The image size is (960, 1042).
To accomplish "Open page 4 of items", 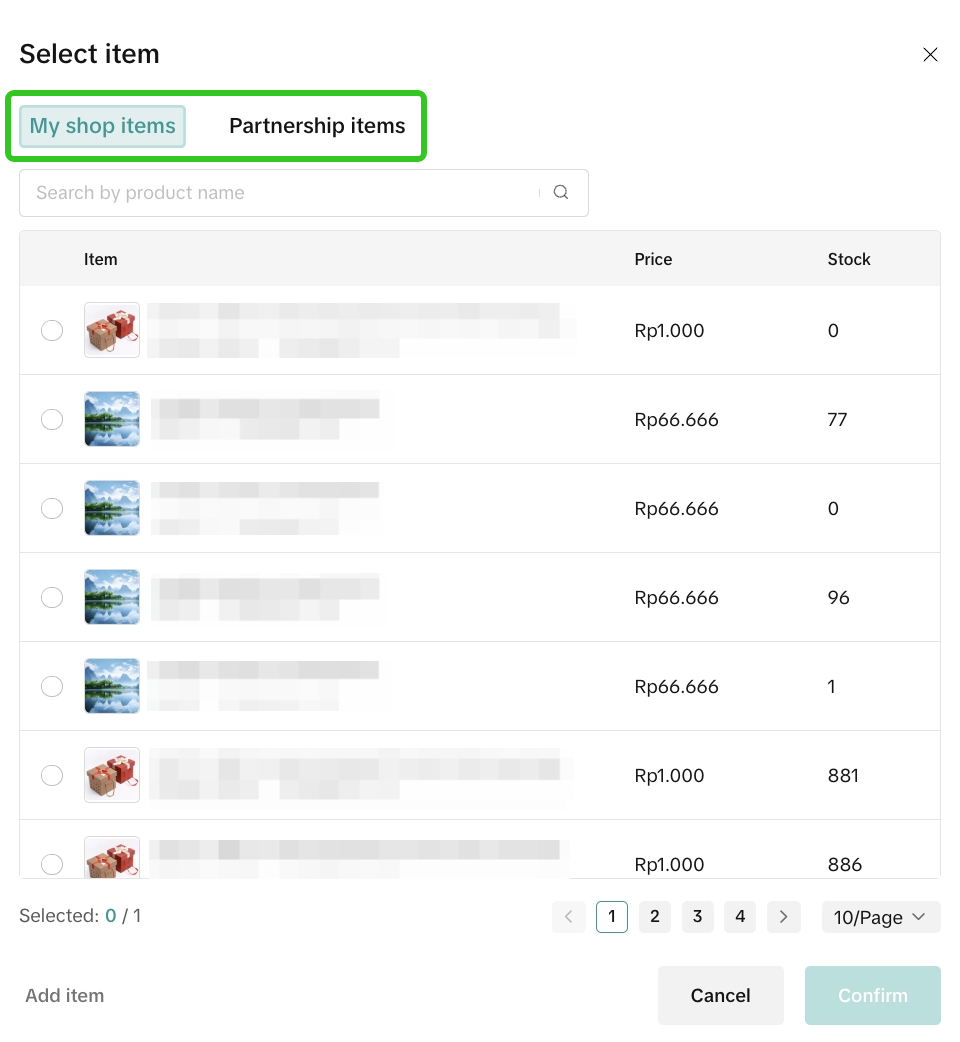I will click(740, 917).
